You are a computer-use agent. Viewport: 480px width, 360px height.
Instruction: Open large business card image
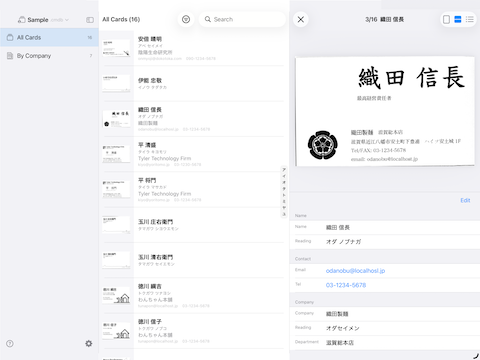click(x=385, y=111)
